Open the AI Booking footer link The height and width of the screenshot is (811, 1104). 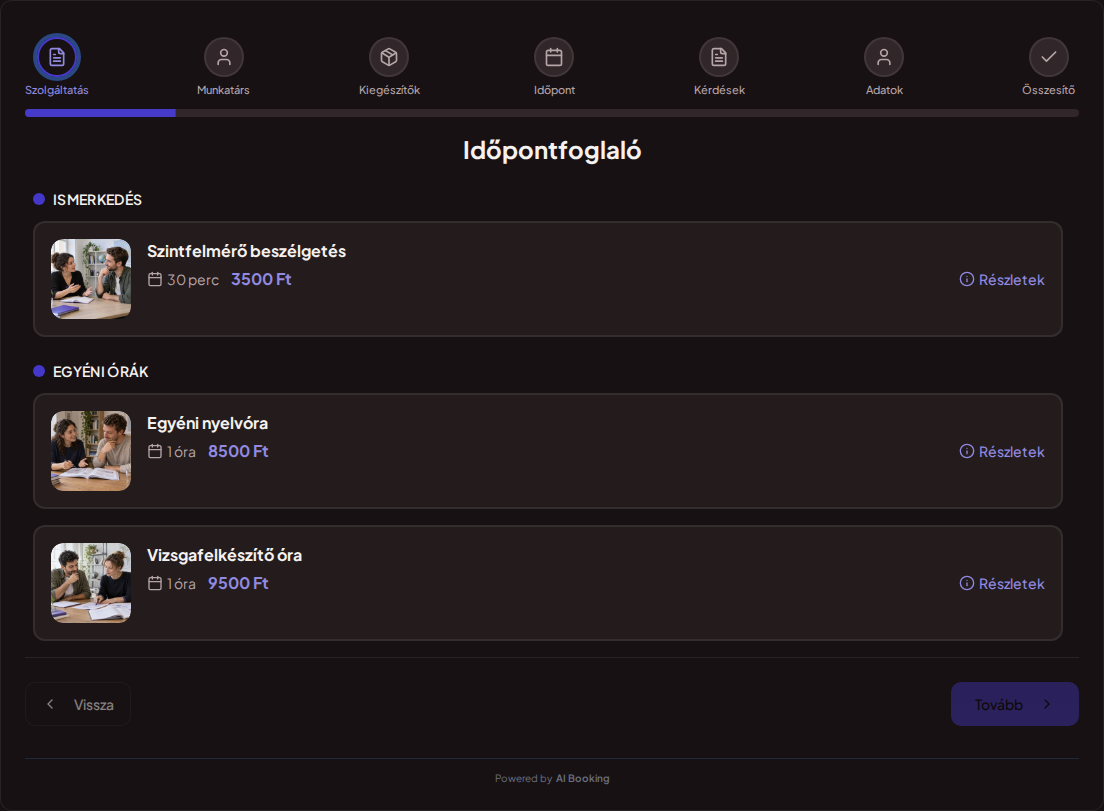click(x=582, y=779)
